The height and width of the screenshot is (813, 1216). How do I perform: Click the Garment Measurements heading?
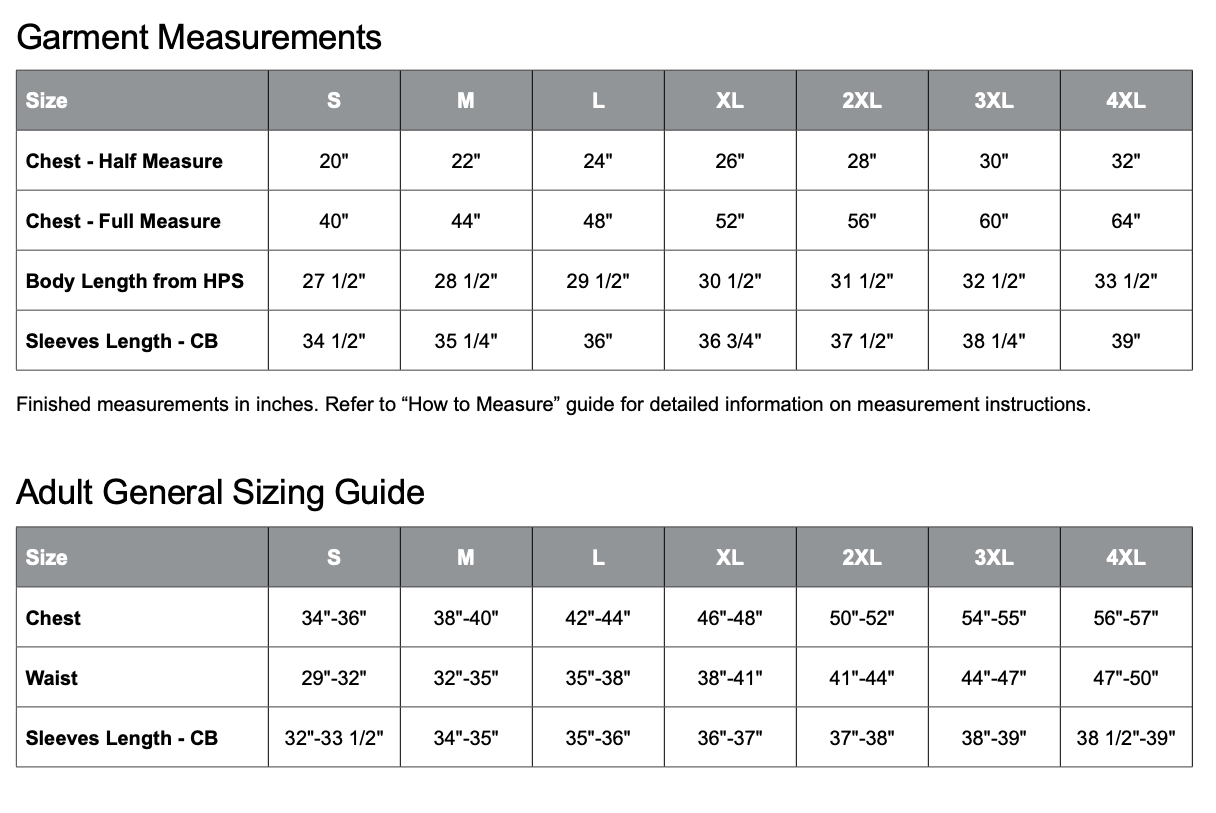(x=199, y=37)
